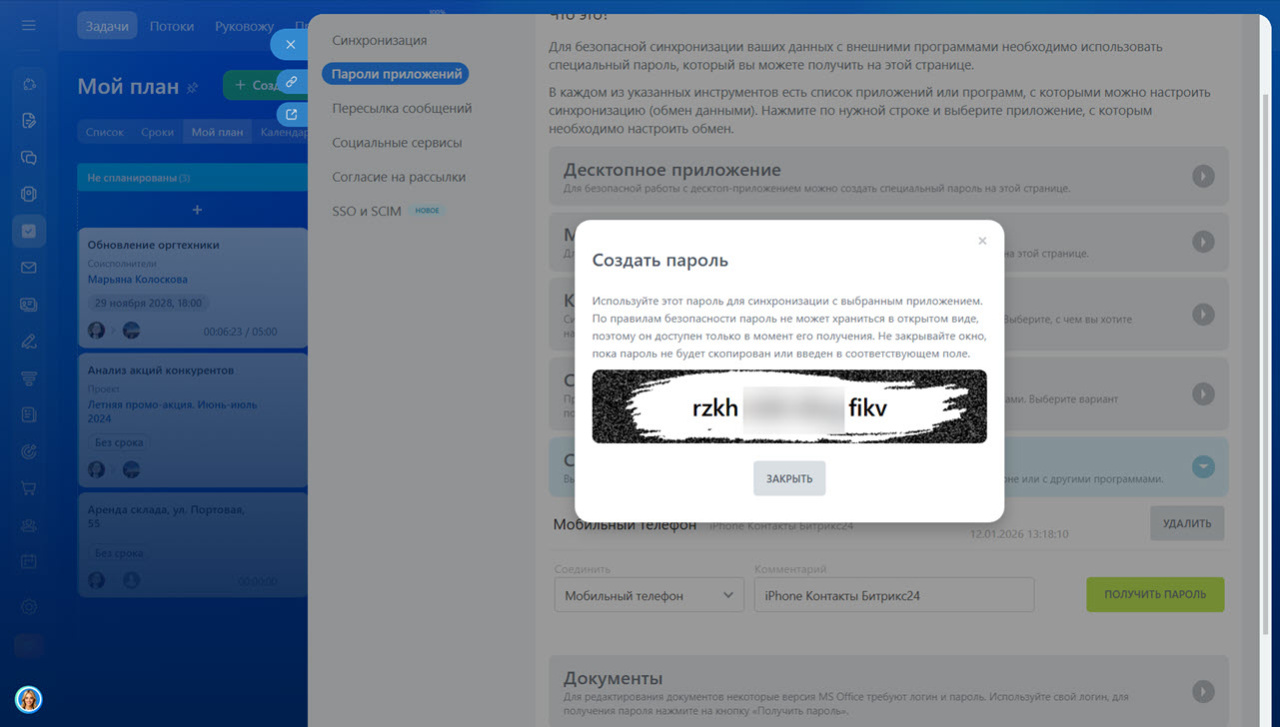Copy the panel link via chain icon

click(x=291, y=81)
